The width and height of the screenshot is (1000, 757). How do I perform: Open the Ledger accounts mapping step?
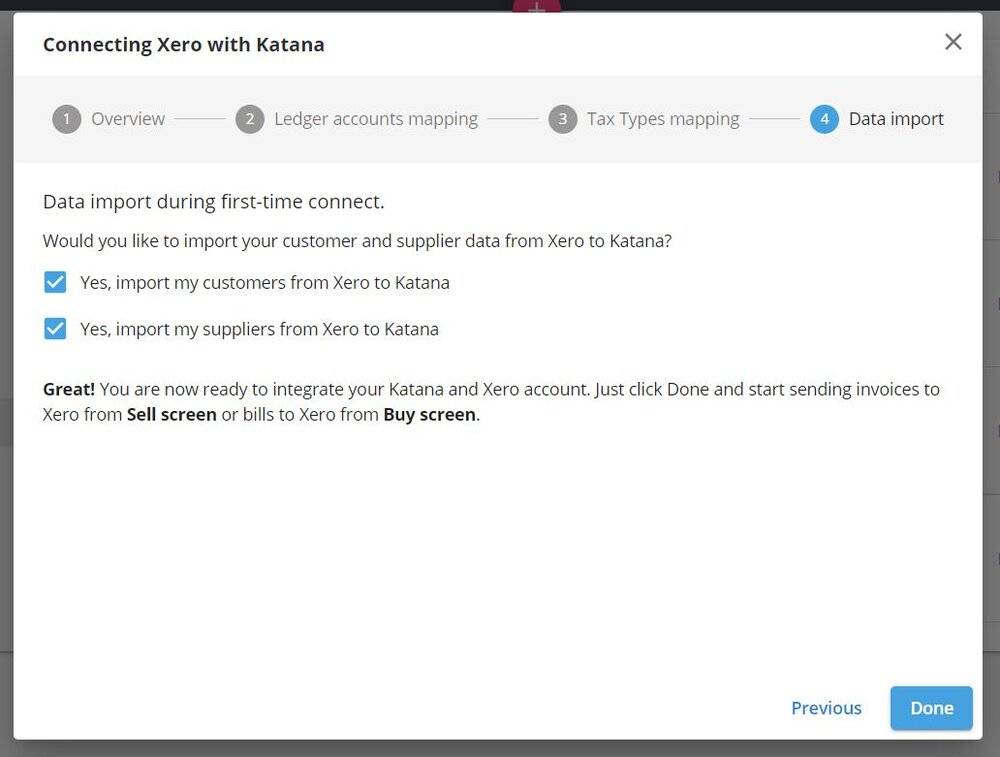357,119
